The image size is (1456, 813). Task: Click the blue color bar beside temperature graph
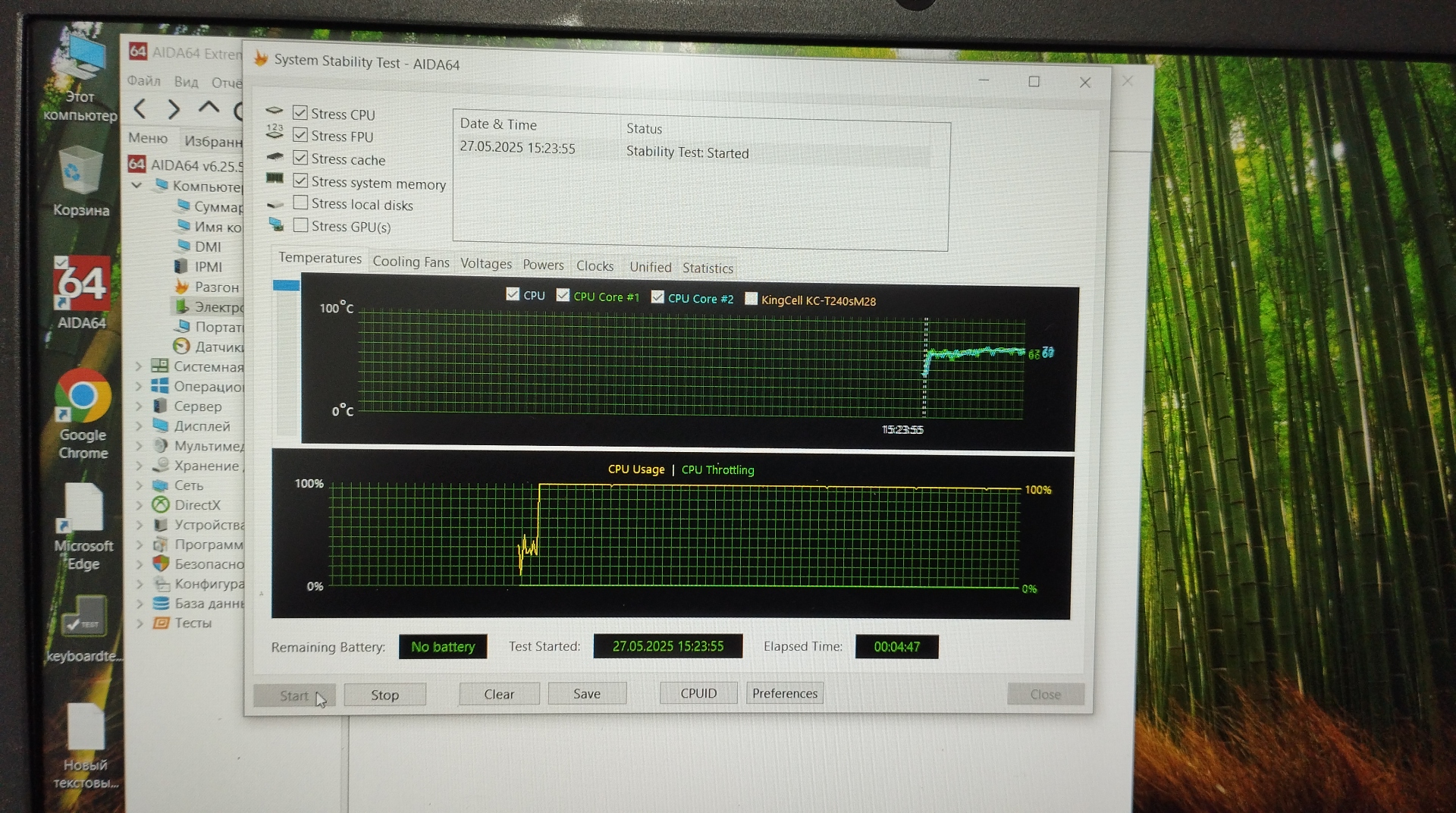click(286, 285)
